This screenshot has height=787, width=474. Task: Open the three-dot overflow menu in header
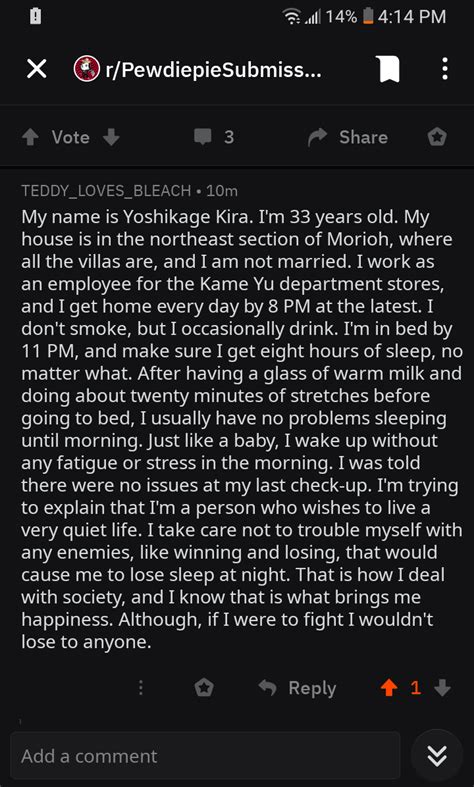coord(444,69)
